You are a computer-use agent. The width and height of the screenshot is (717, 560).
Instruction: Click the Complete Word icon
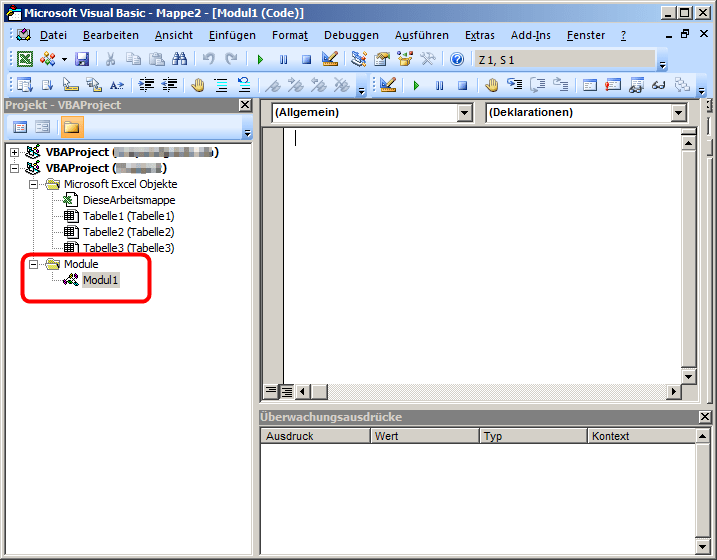117,85
